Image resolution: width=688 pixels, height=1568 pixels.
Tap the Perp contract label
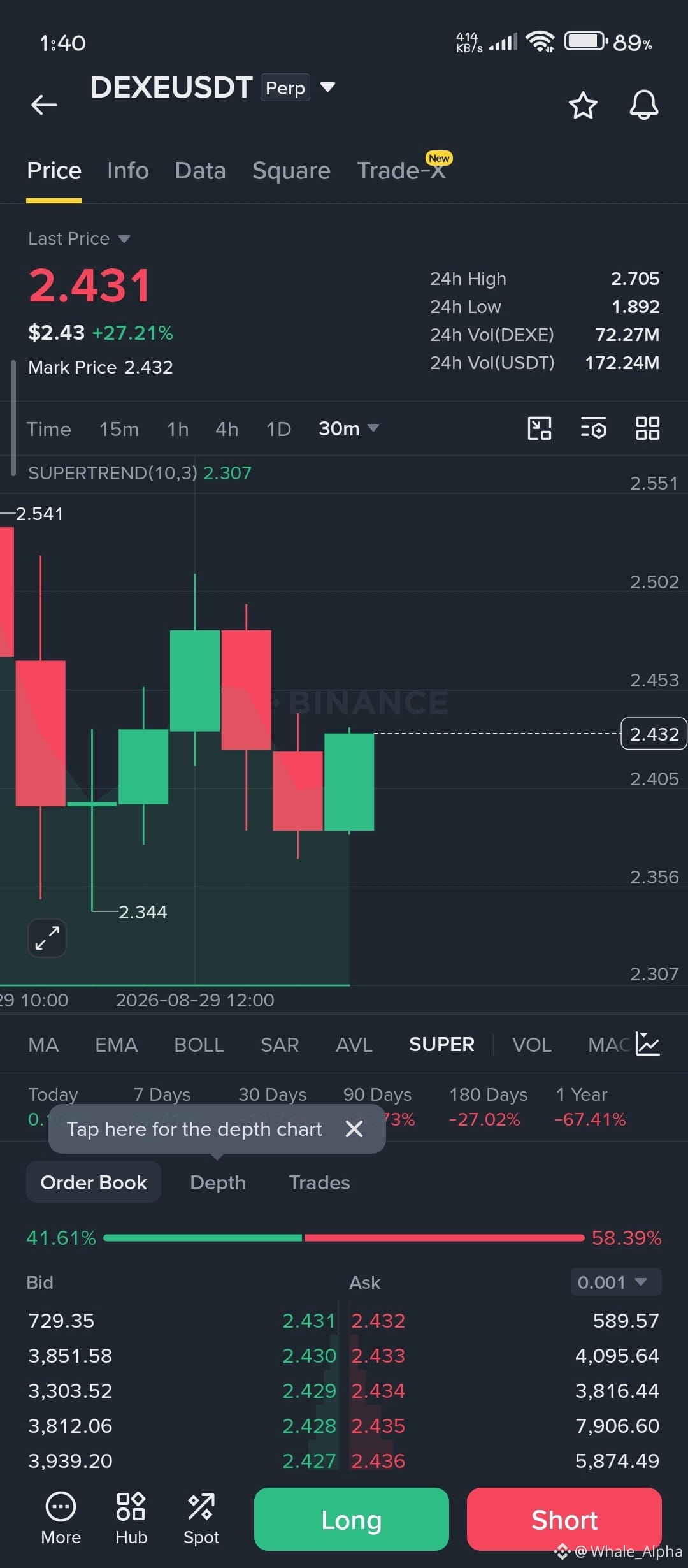point(285,87)
